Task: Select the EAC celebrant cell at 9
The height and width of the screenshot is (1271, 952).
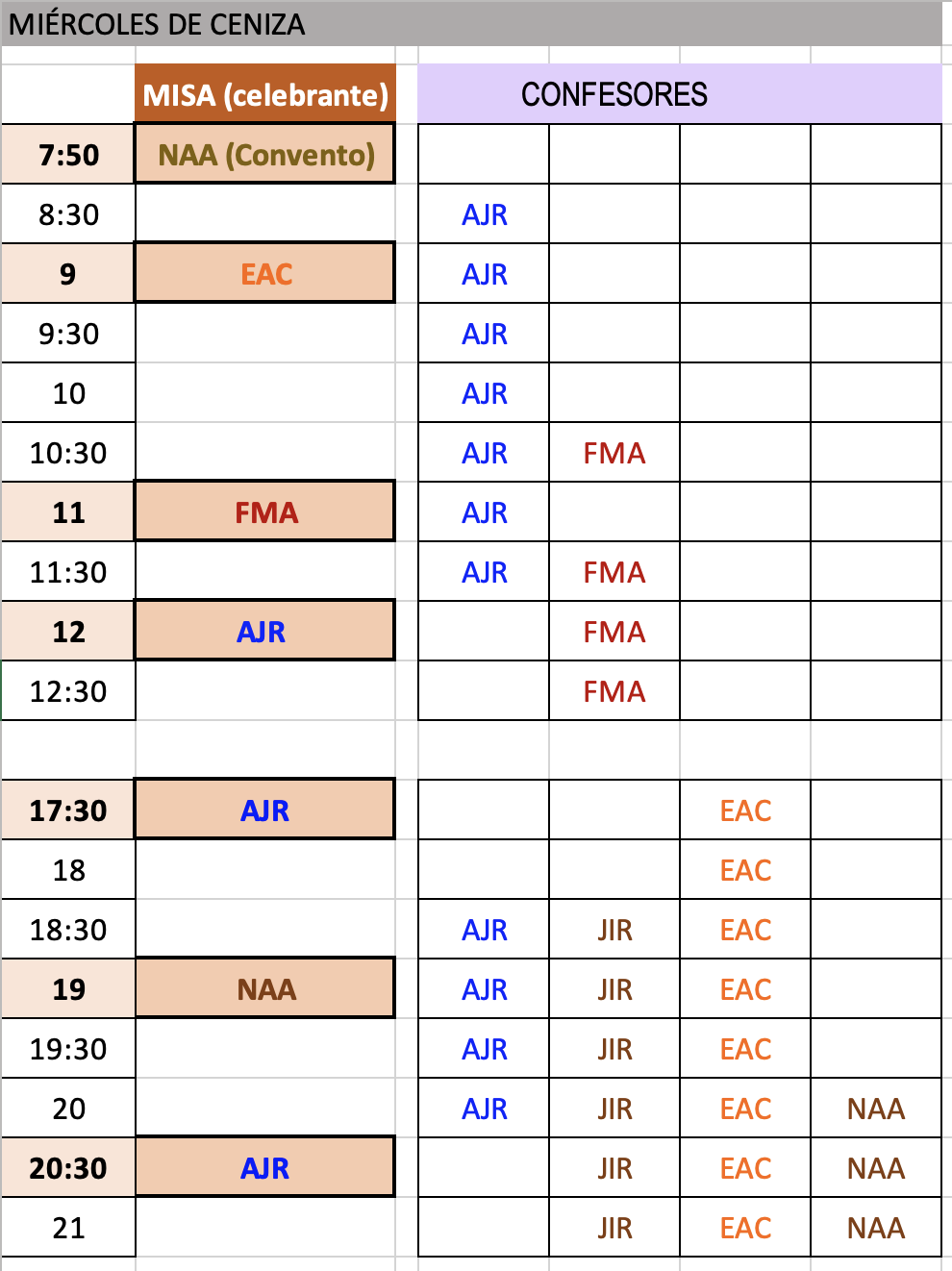Action: pos(265,274)
